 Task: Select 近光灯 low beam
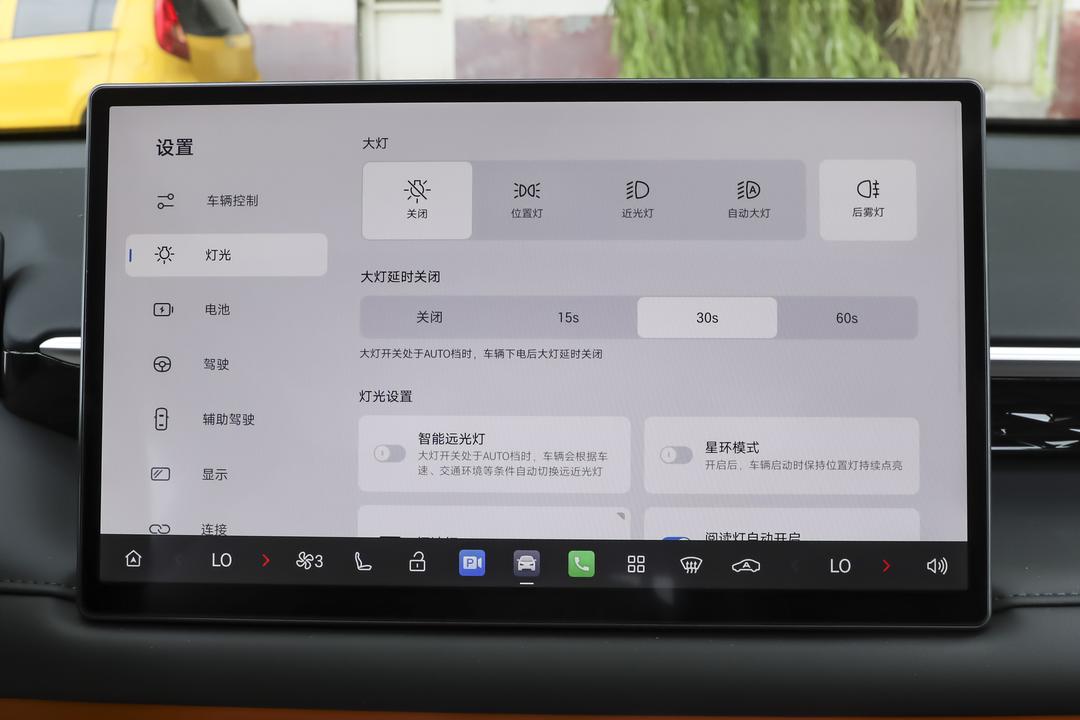pyautogui.click(x=638, y=200)
